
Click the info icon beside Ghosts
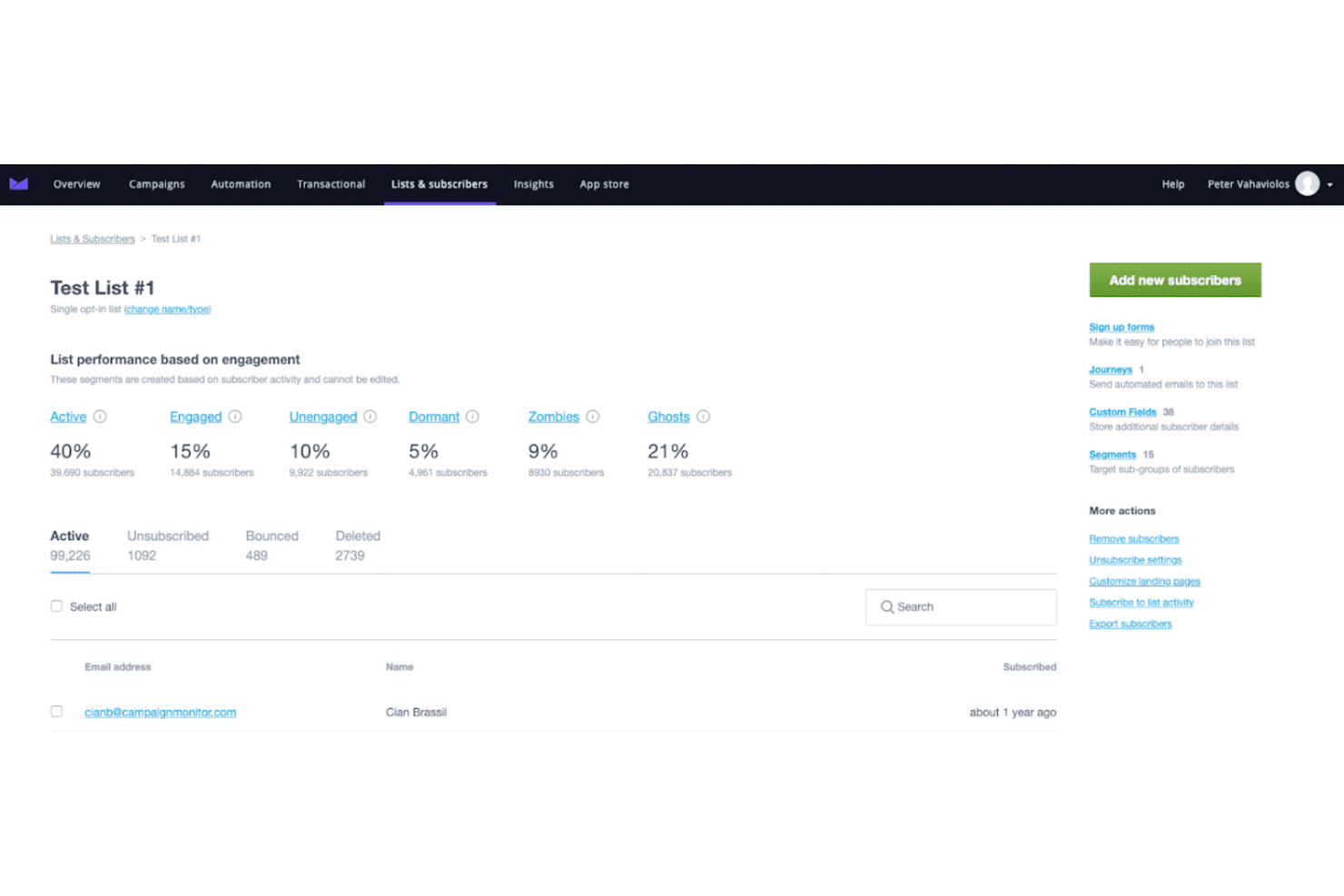click(704, 417)
